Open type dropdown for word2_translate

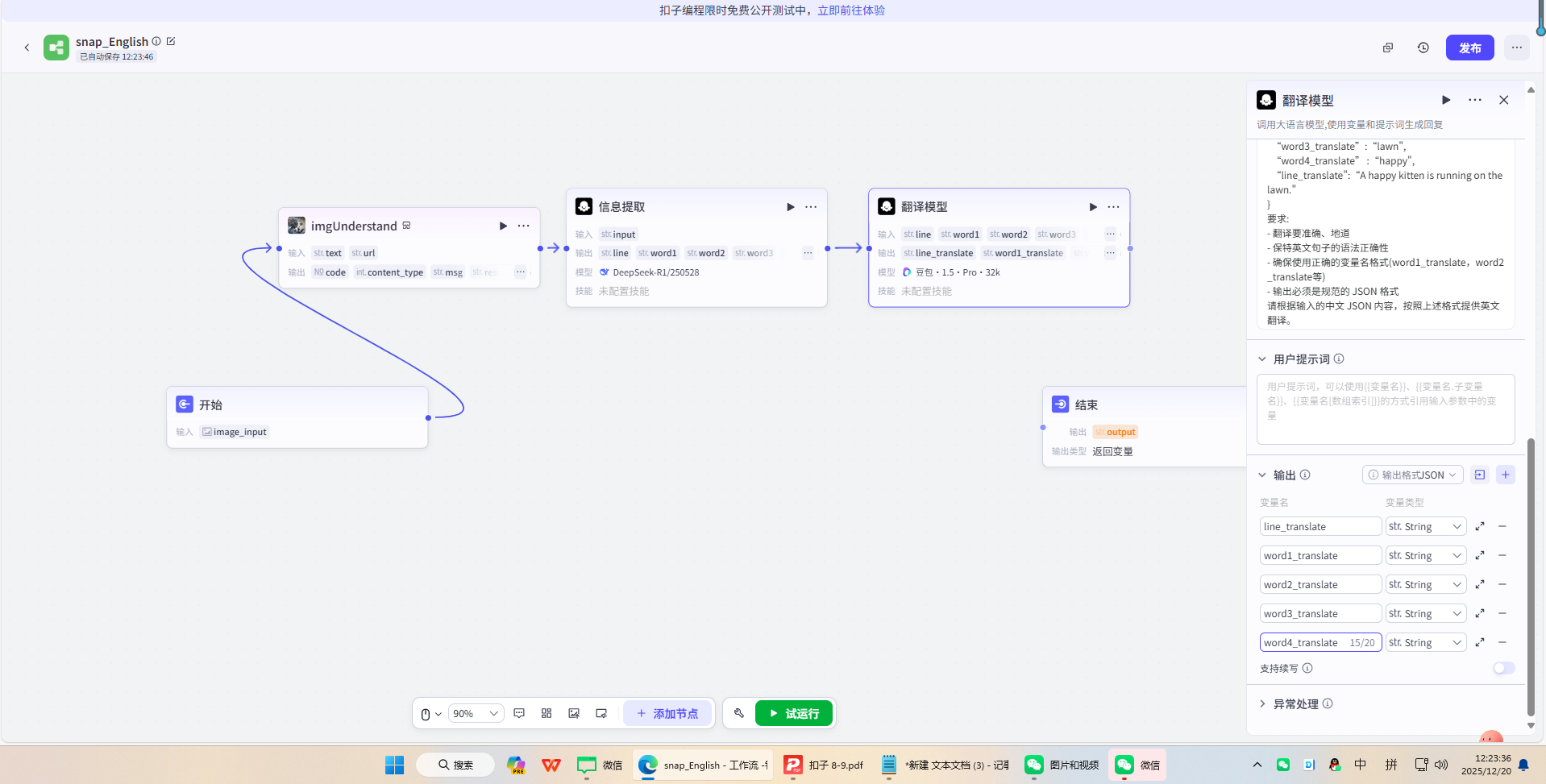(1426, 584)
